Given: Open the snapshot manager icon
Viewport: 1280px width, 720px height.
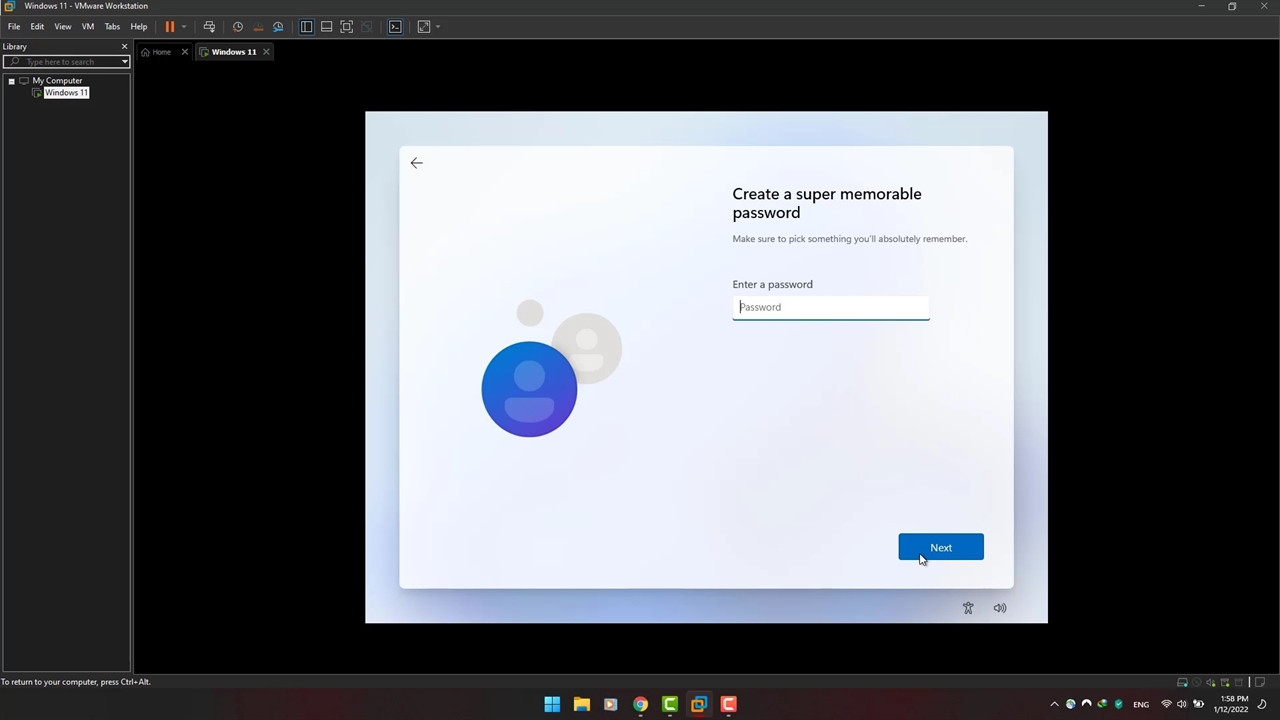Looking at the screenshot, I should [278, 27].
